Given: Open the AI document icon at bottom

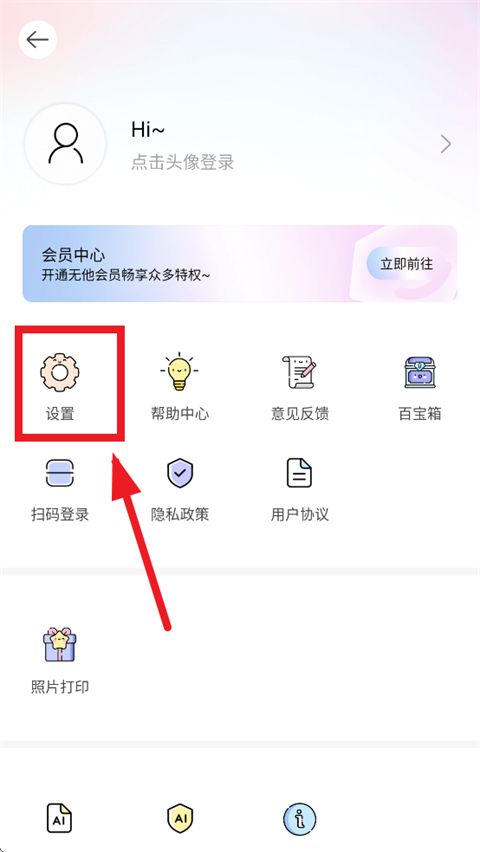Looking at the screenshot, I should click(x=59, y=818).
